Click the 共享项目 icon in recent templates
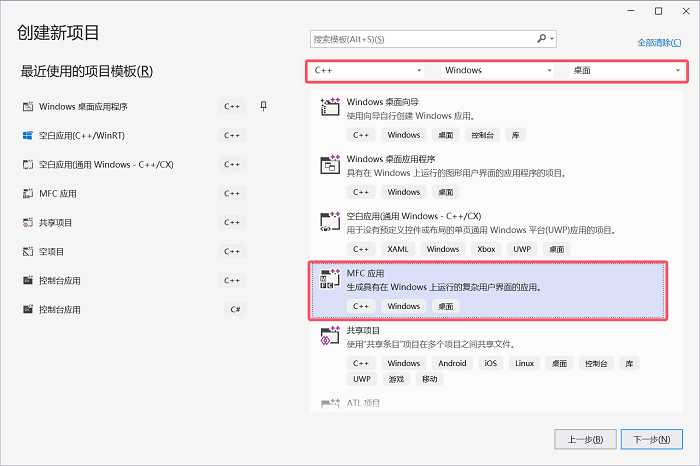 pyautogui.click(x=28, y=223)
